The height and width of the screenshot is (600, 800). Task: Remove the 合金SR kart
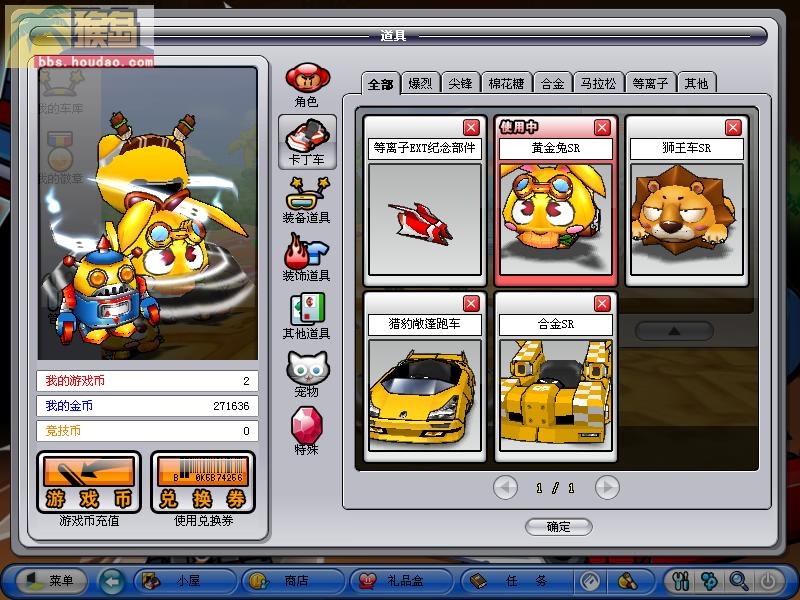coord(603,304)
